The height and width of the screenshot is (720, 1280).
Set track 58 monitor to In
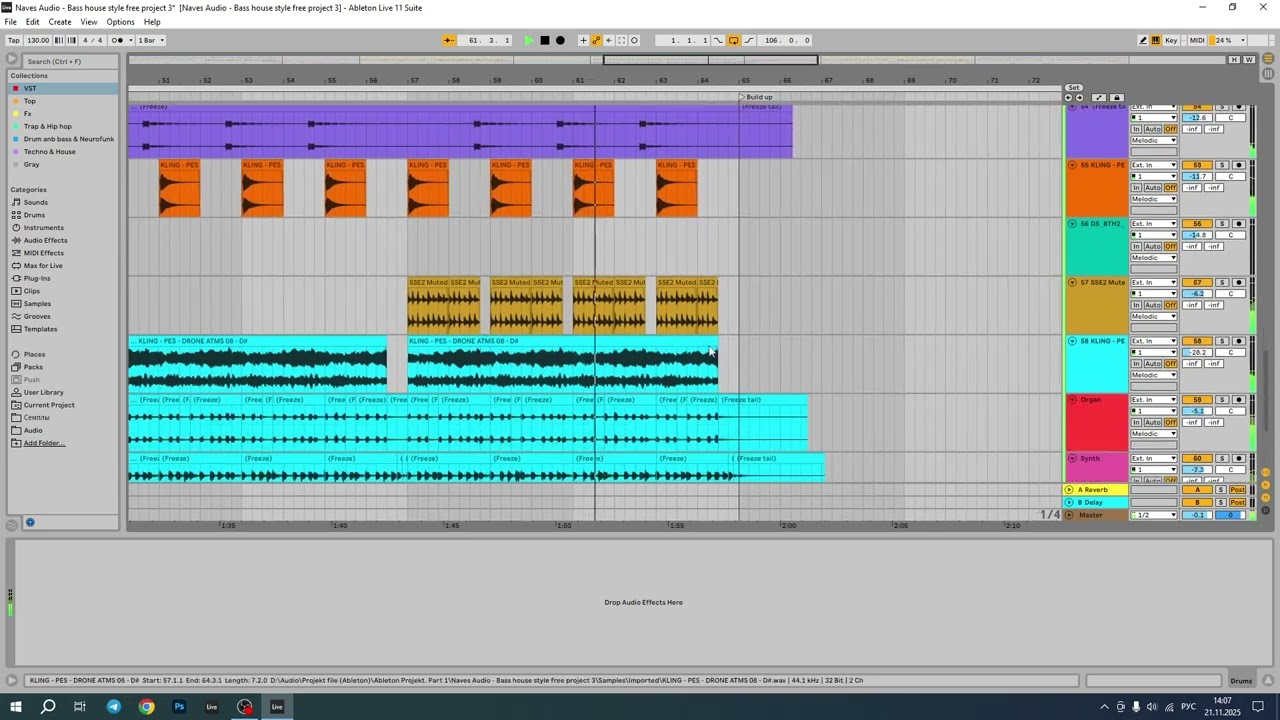click(x=1136, y=364)
